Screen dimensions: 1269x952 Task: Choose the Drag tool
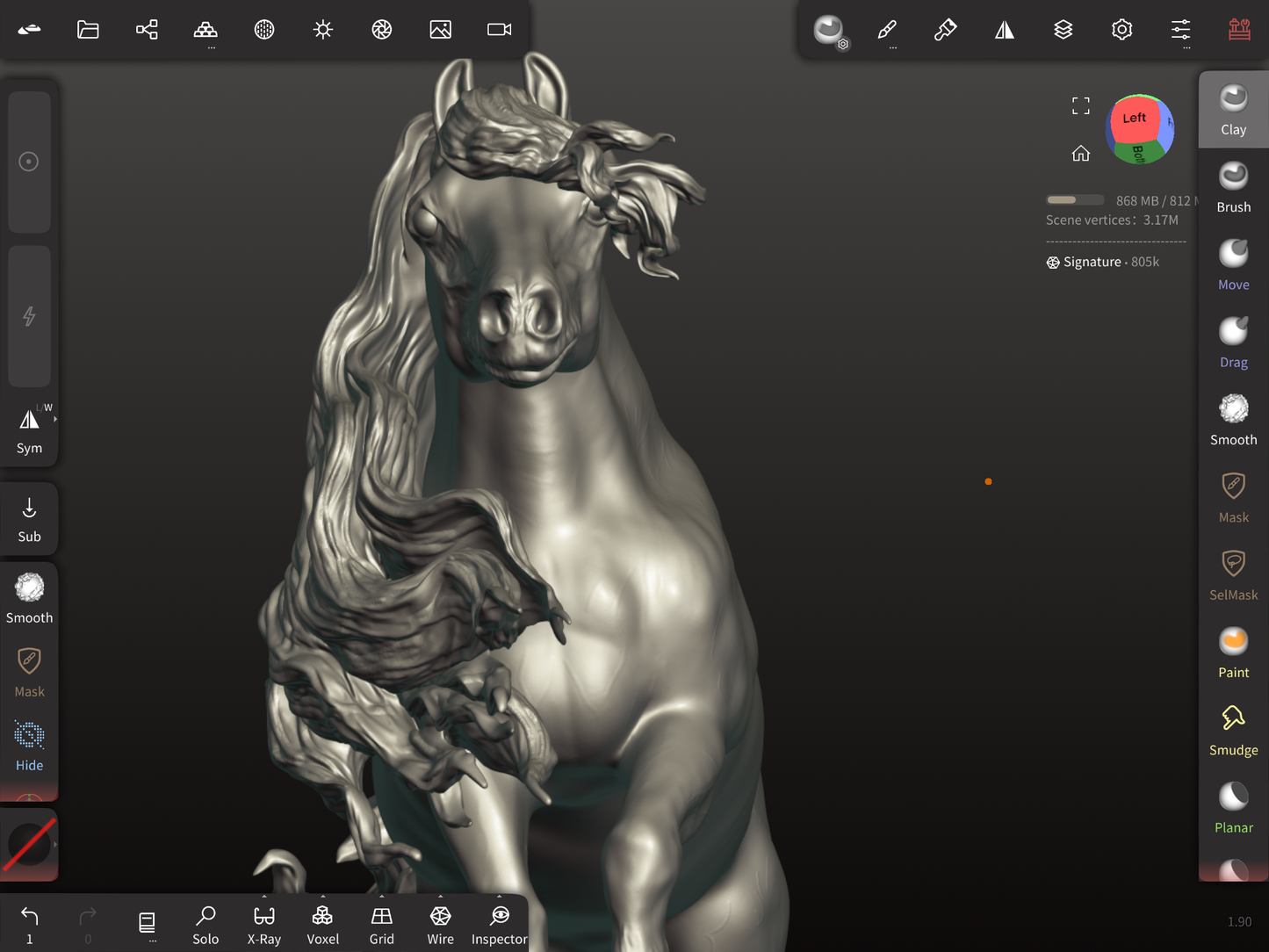(x=1233, y=343)
